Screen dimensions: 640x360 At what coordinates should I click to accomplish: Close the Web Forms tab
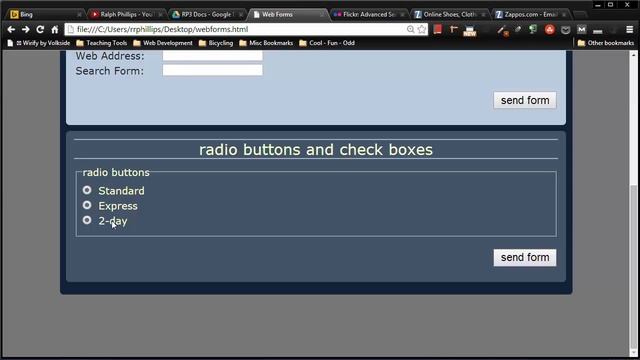tap(322, 15)
